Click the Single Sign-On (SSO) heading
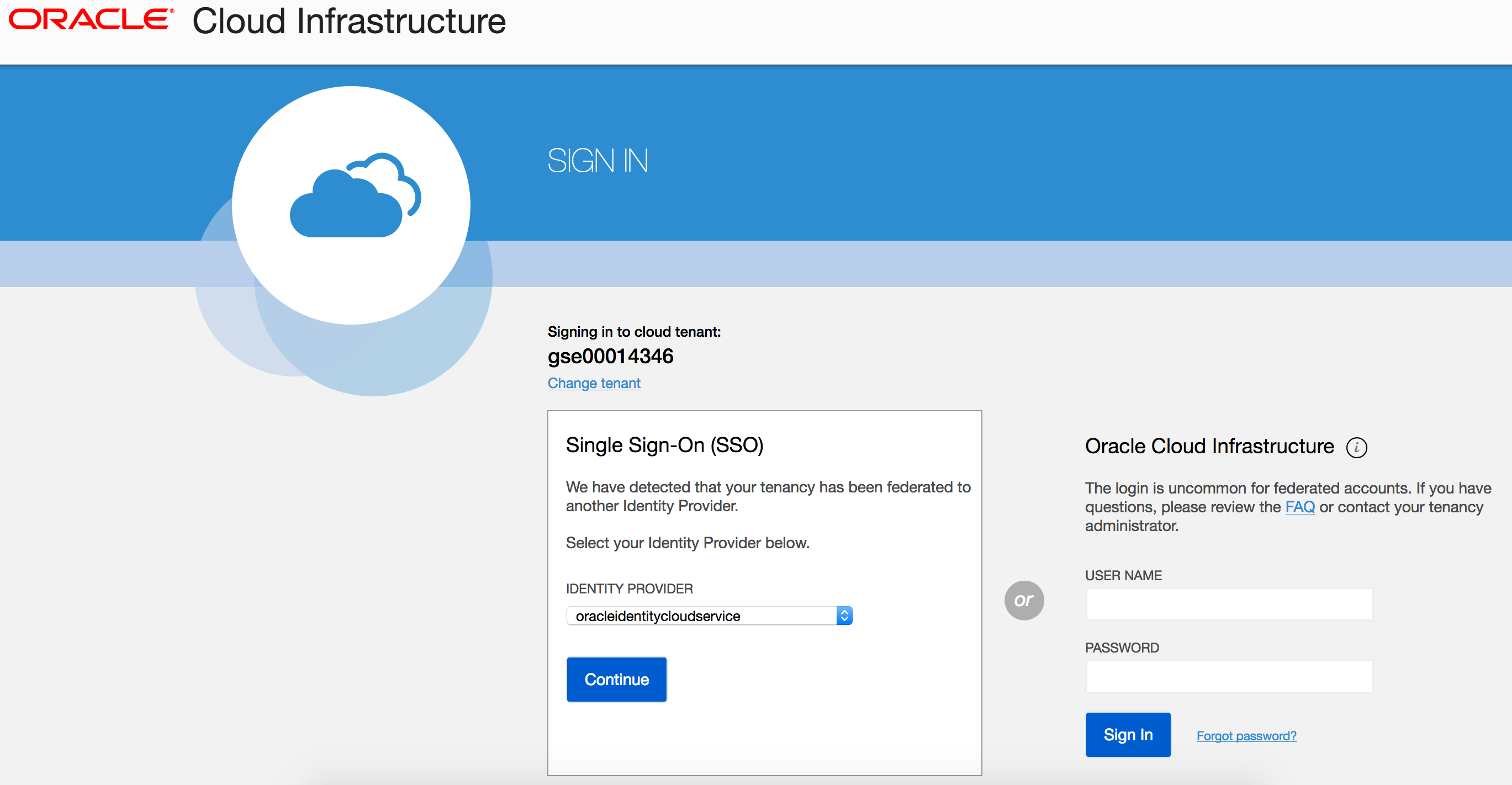This screenshot has width=1512, height=785. pyautogui.click(x=664, y=445)
